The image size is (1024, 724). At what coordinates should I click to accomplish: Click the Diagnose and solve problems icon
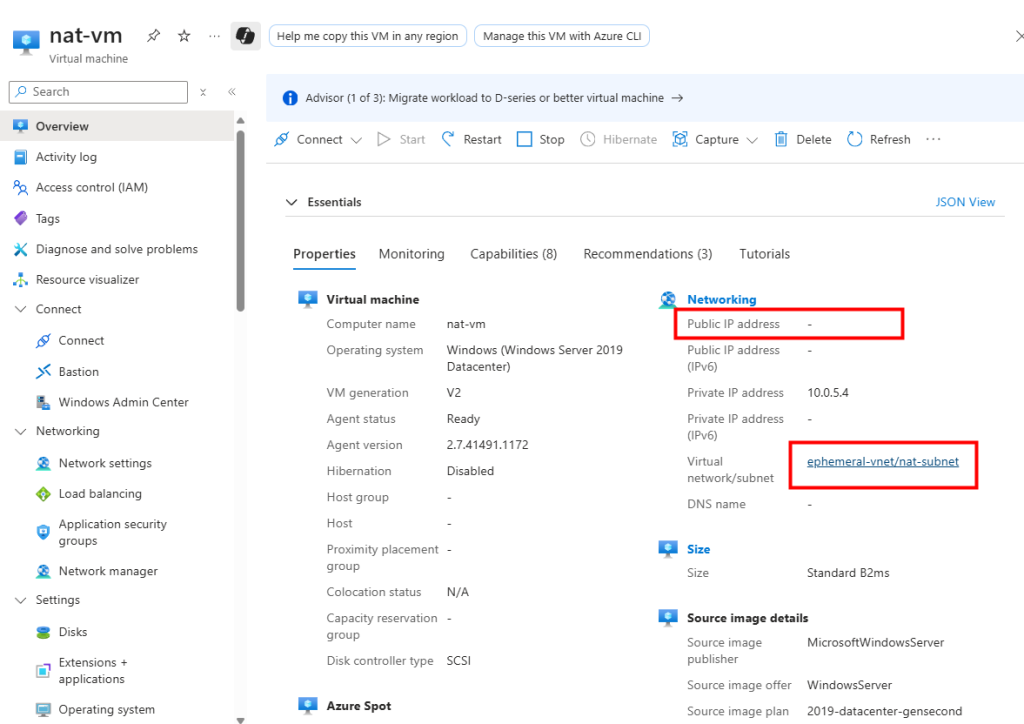(x=21, y=249)
